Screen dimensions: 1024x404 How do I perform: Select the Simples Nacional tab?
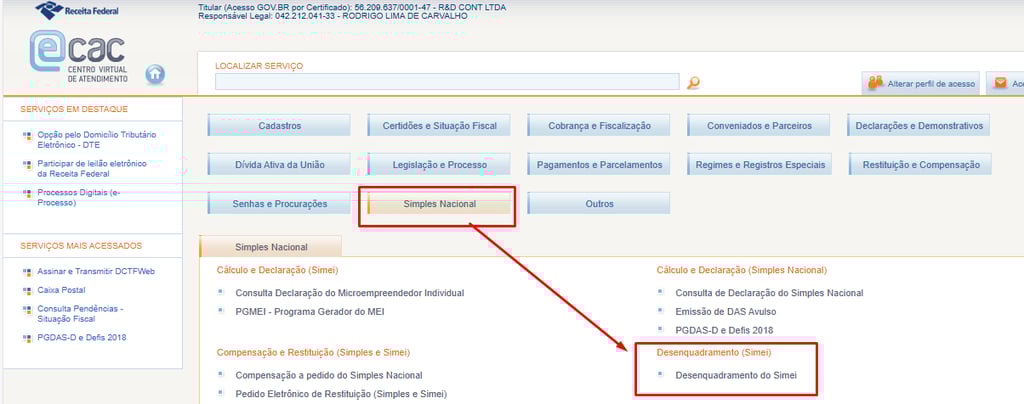(270, 247)
